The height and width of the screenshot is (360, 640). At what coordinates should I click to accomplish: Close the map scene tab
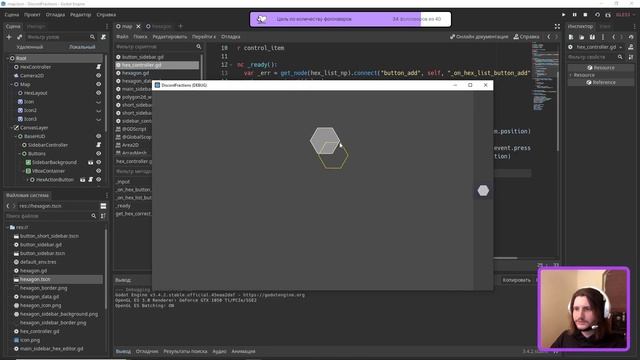(138, 26)
